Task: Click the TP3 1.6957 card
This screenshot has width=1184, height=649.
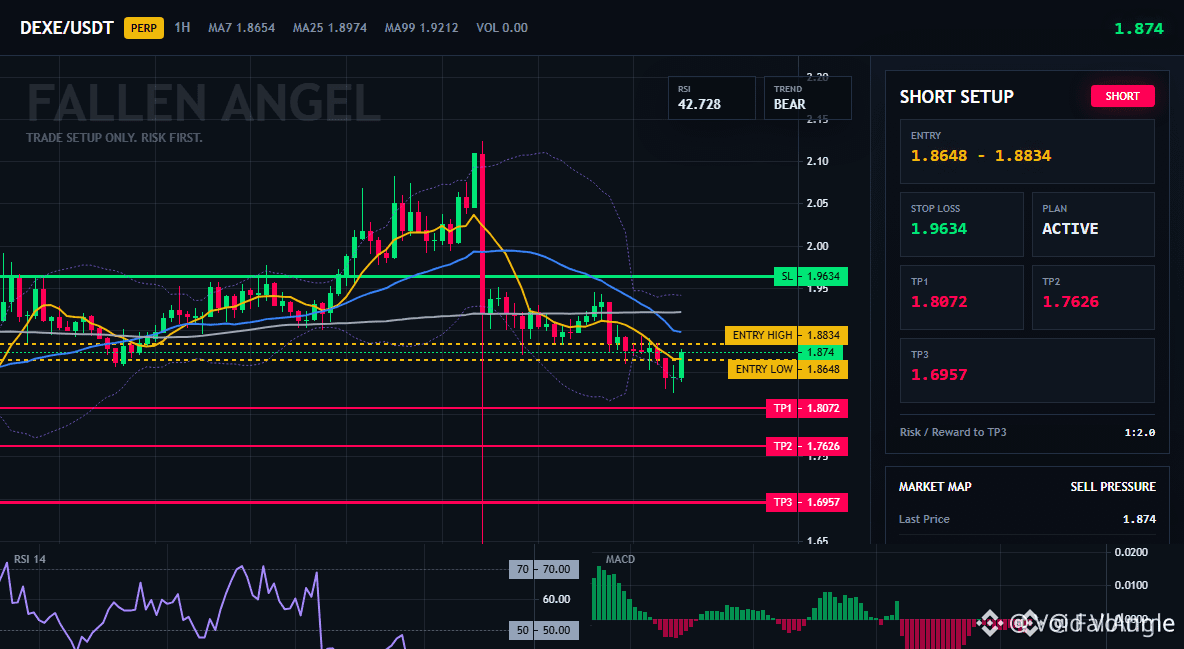Action: click(1027, 370)
